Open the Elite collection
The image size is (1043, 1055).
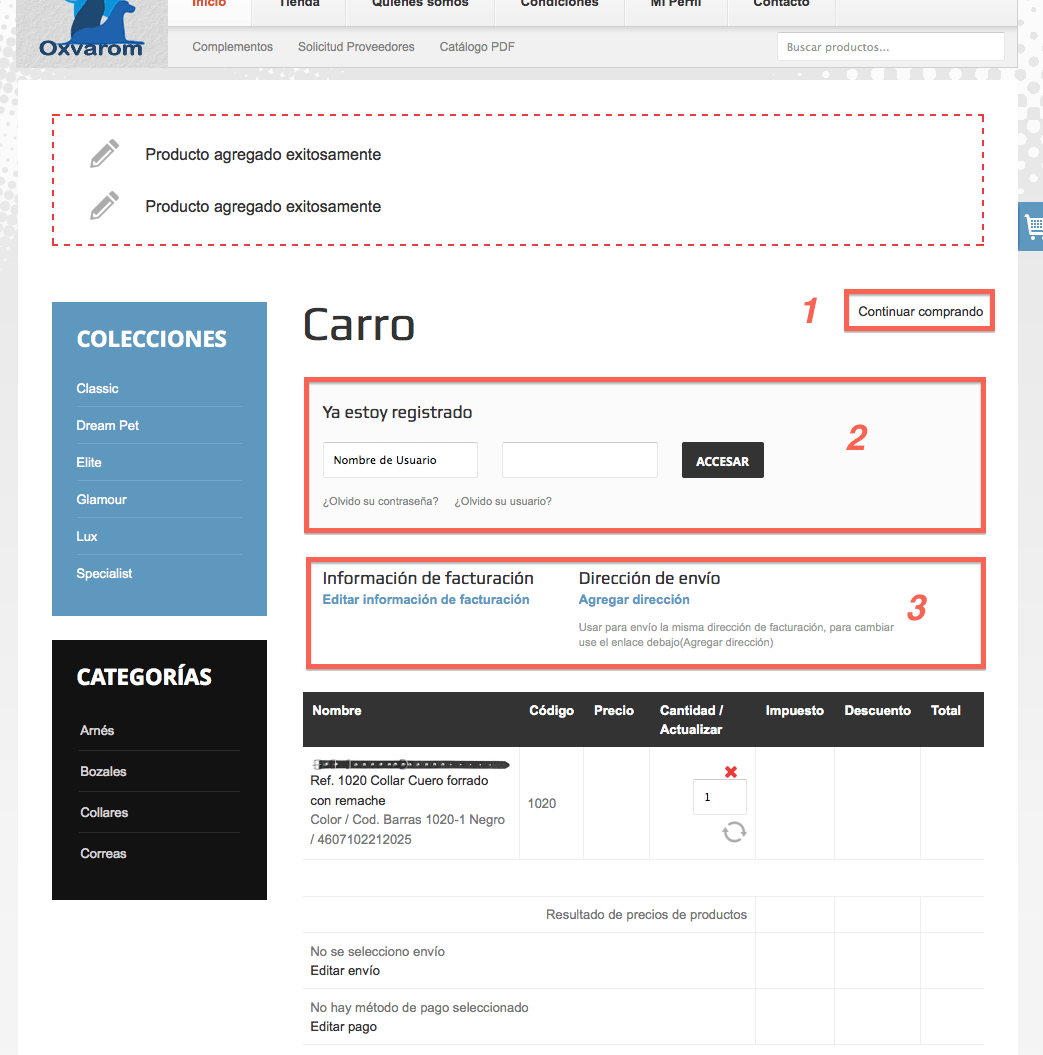pyautogui.click(x=89, y=462)
